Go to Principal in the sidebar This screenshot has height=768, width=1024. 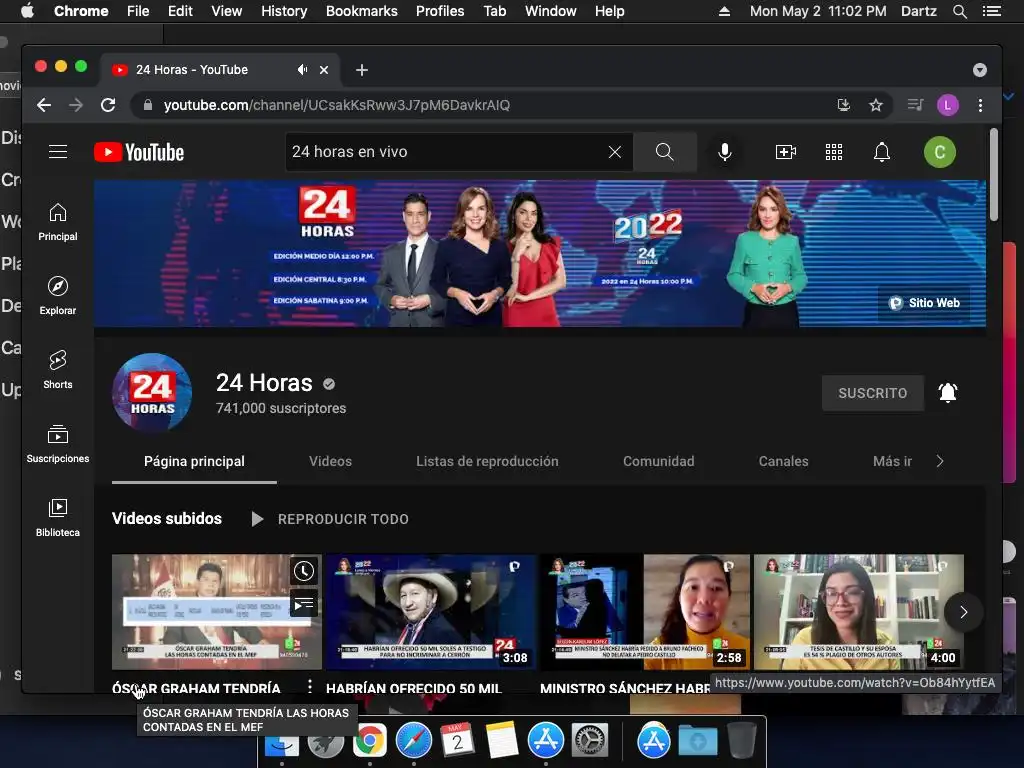pos(57,223)
